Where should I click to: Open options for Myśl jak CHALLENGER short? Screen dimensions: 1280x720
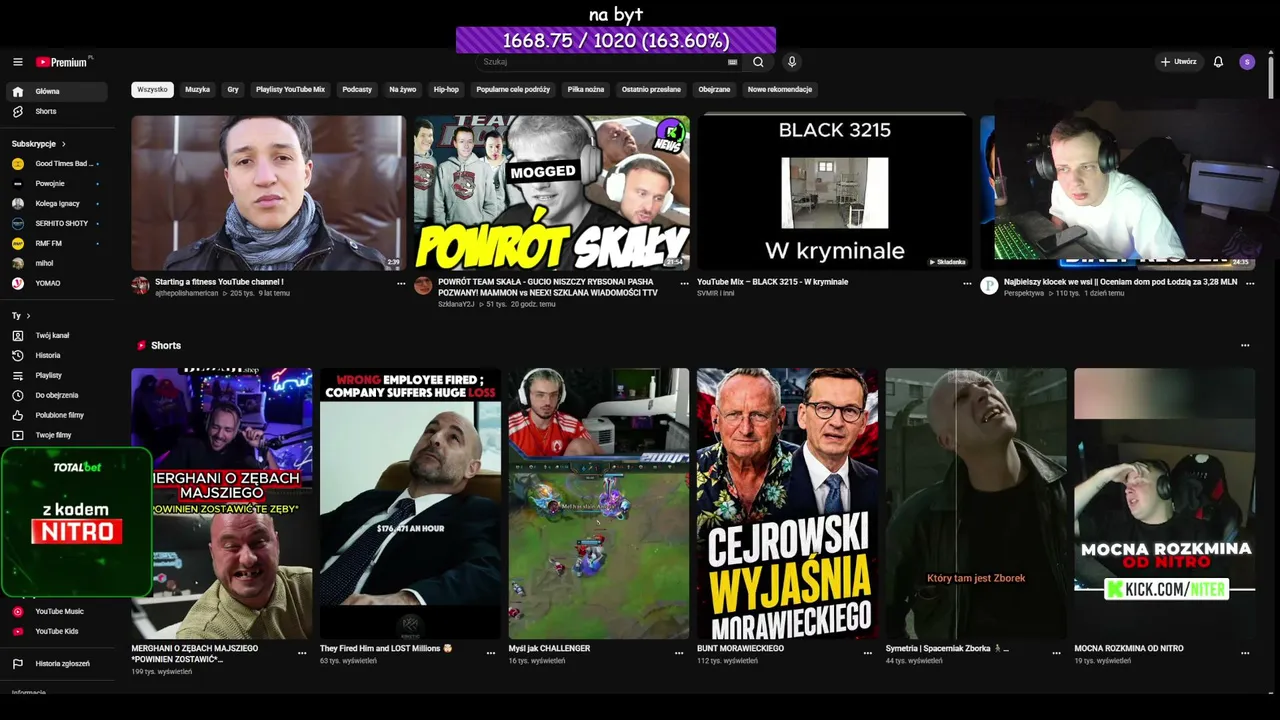click(x=679, y=653)
